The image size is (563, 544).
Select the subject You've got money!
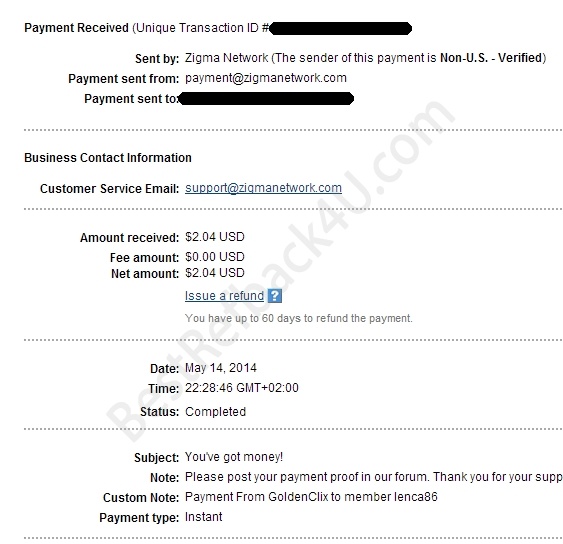pos(234,457)
